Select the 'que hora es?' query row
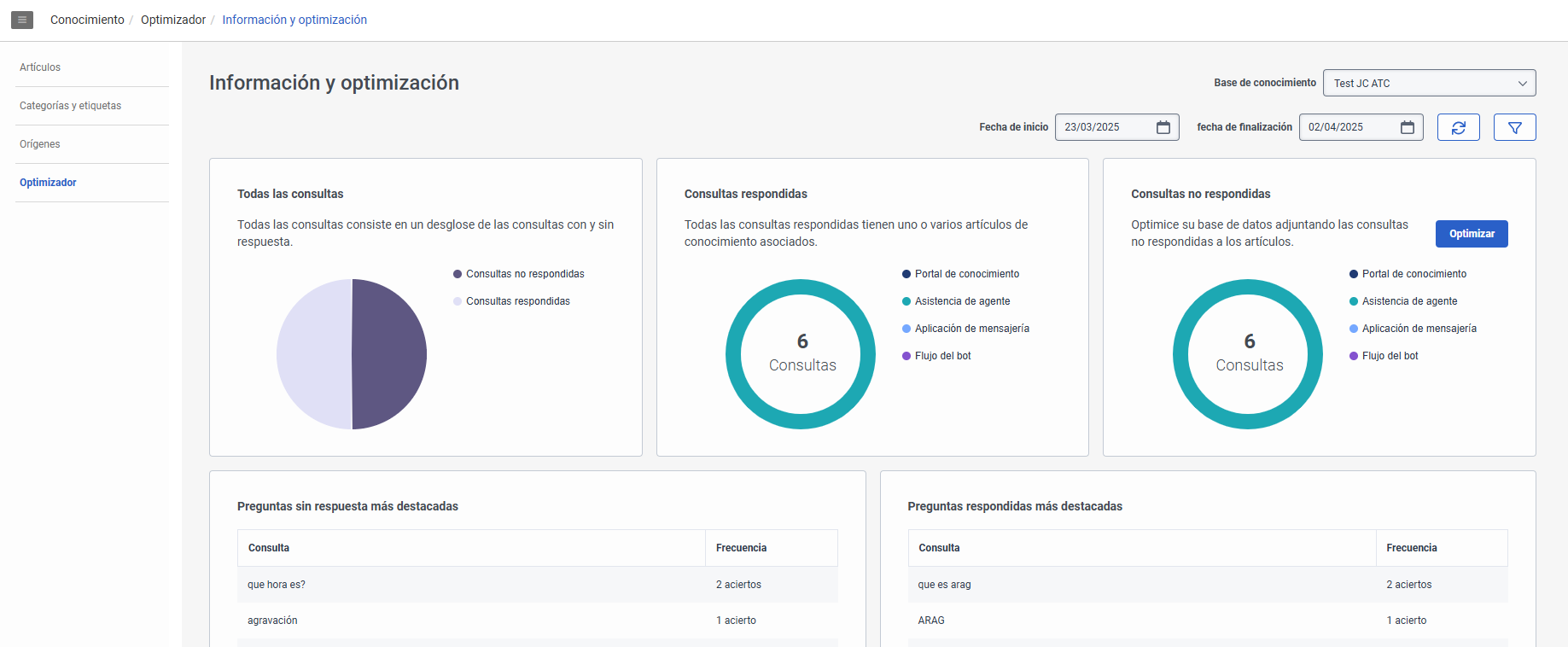1568x647 pixels. pyautogui.click(x=538, y=585)
